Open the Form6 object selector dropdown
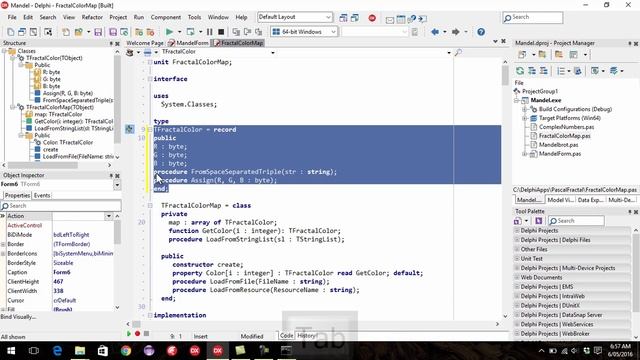 click(117, 184)
